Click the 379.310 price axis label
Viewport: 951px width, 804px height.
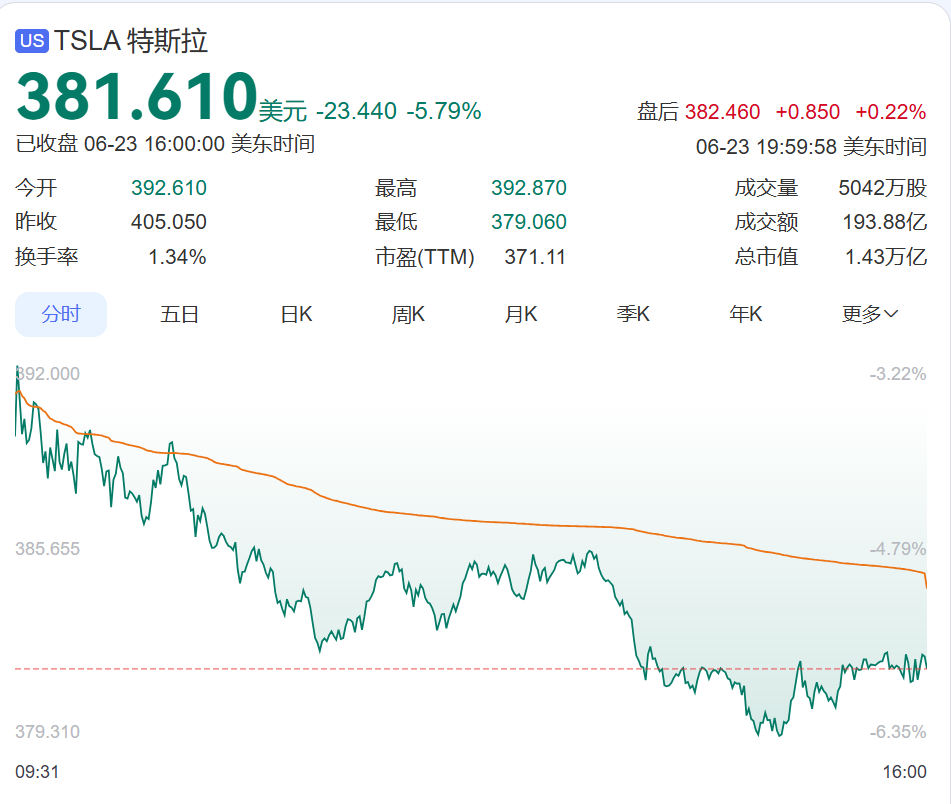coord(48,732)
